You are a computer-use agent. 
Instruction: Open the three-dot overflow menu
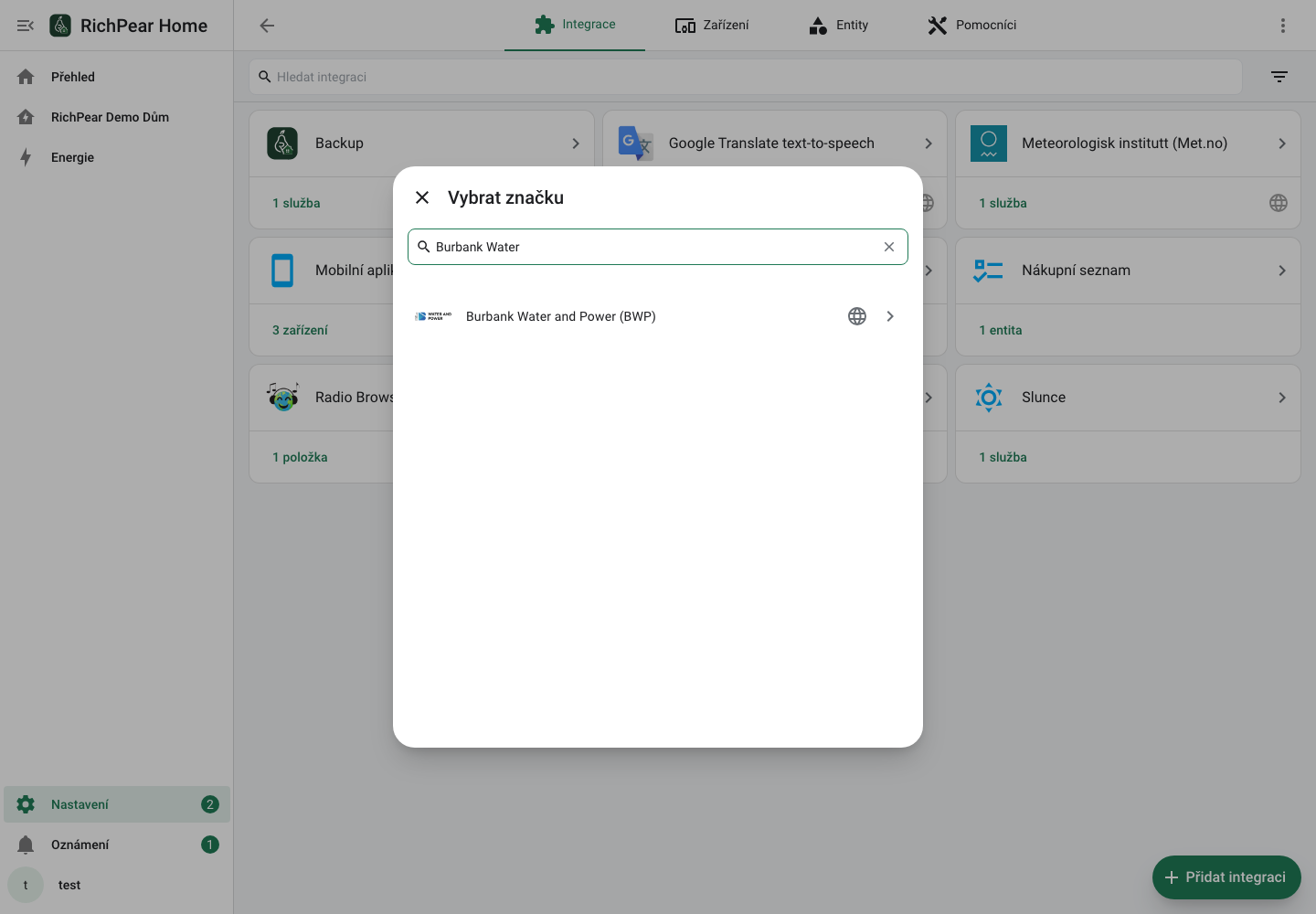pos(1283,26)
